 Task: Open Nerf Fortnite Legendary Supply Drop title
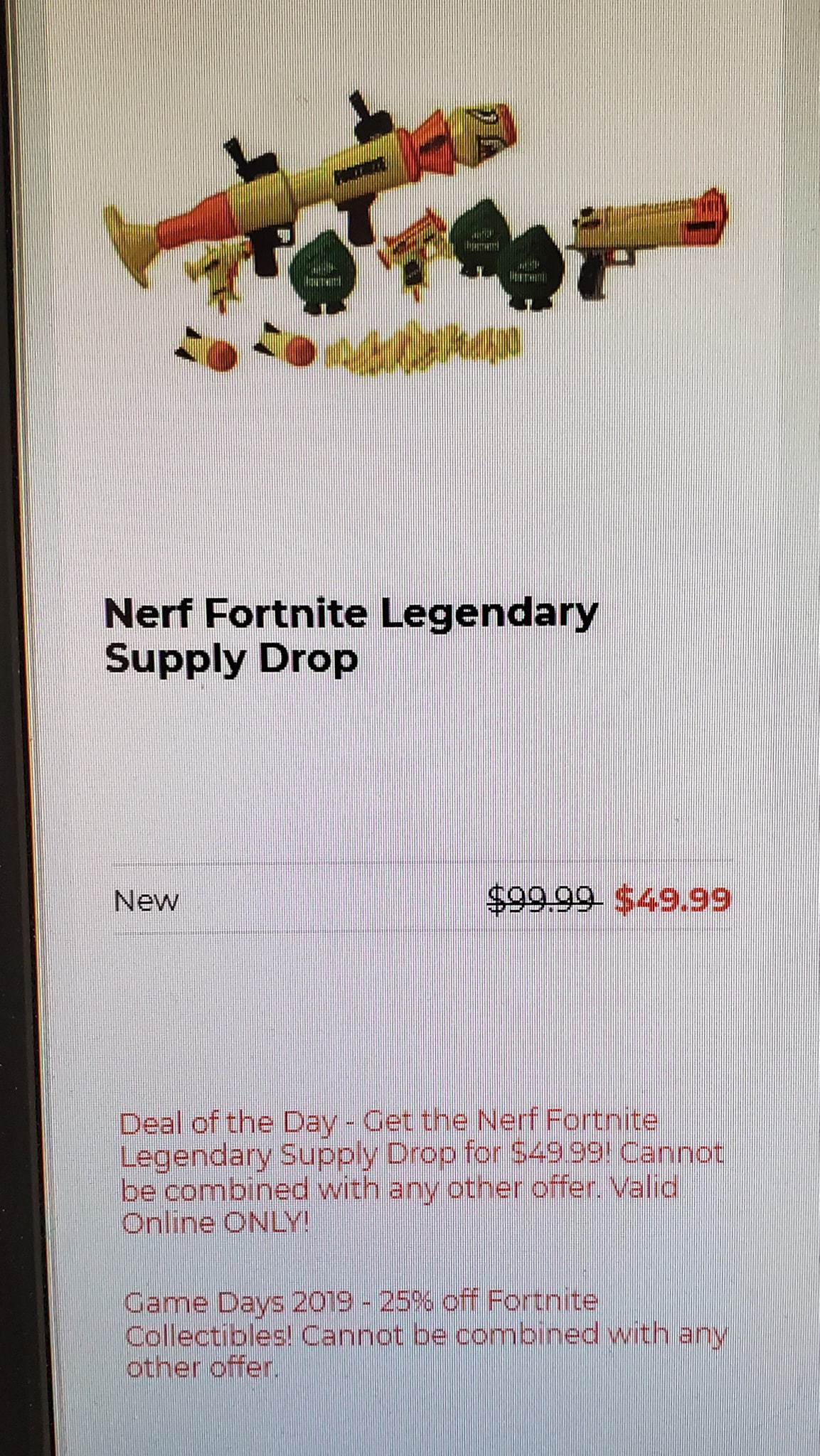pos(350,636)
